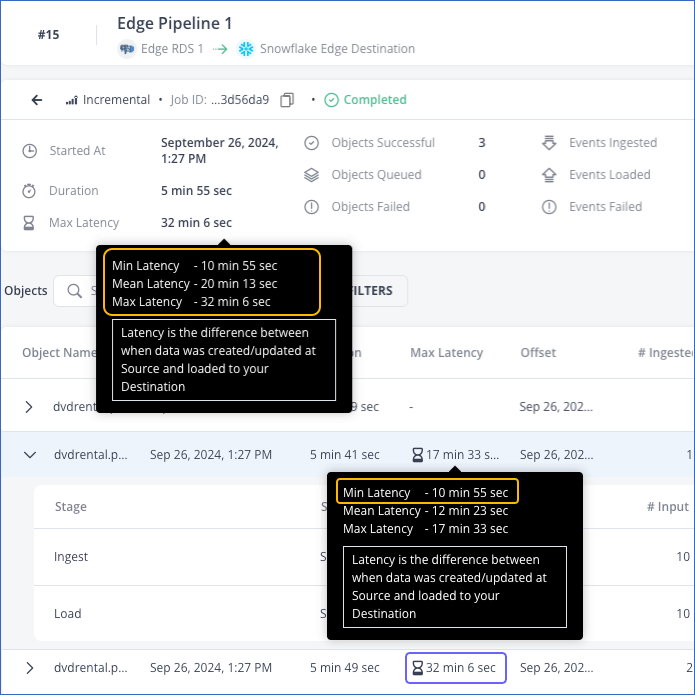Click the Started At clock icon
Image resolution: width=695 pixels, height=695 pixels.
(x=29, y=151)
